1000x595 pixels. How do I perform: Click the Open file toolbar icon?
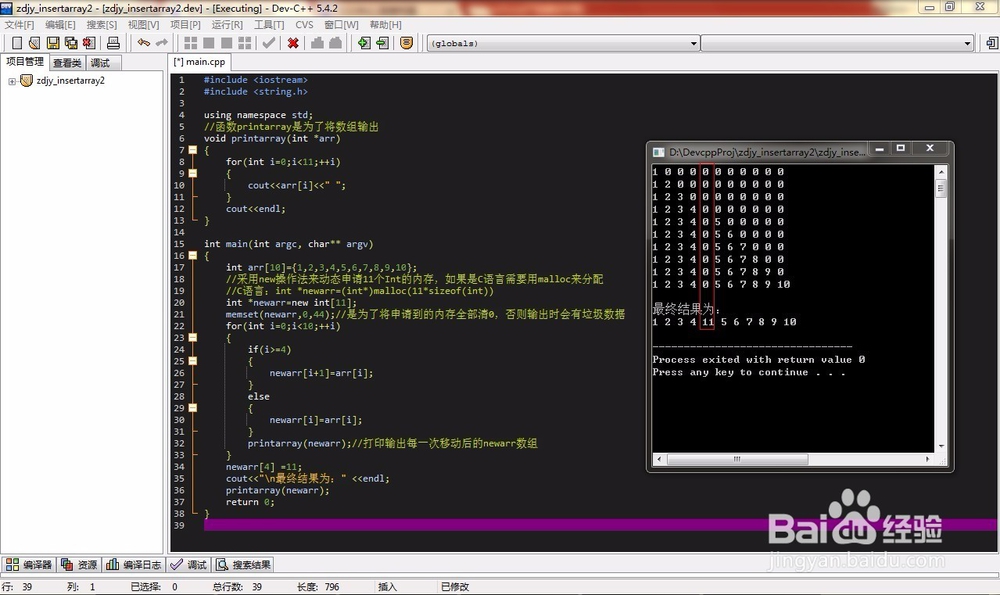[x=34, y=43]
